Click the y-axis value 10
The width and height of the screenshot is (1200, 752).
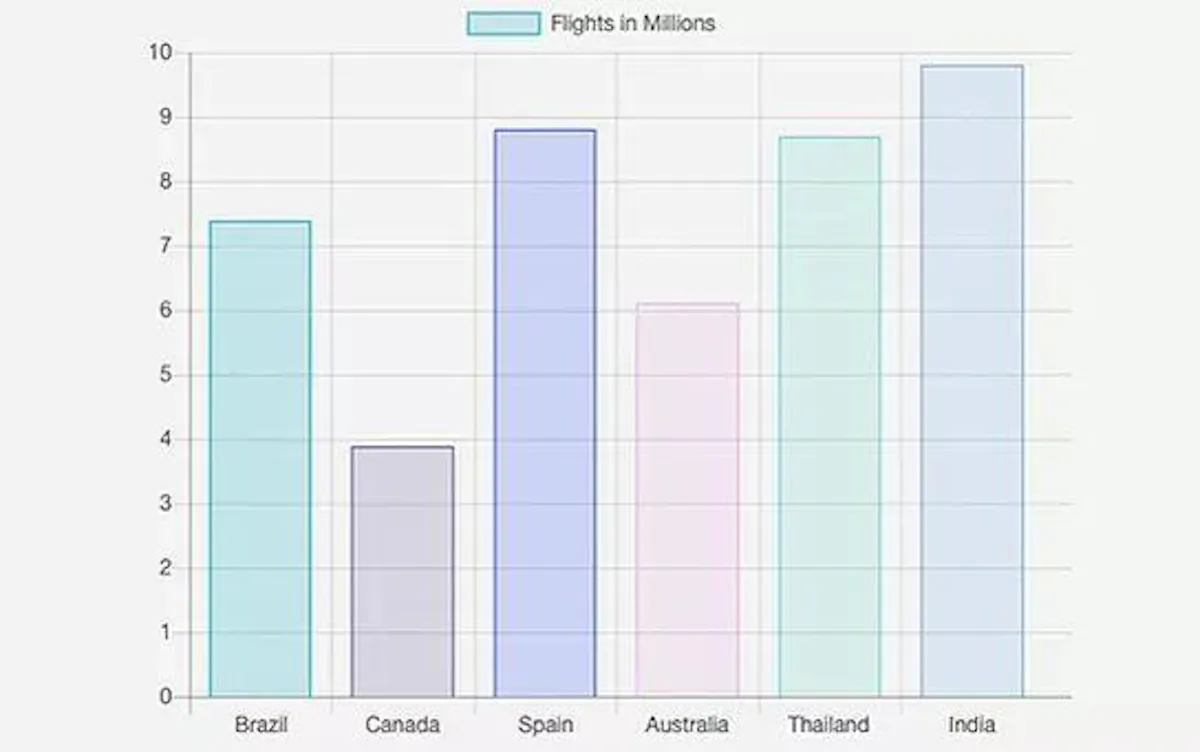[x=161, y=53]
